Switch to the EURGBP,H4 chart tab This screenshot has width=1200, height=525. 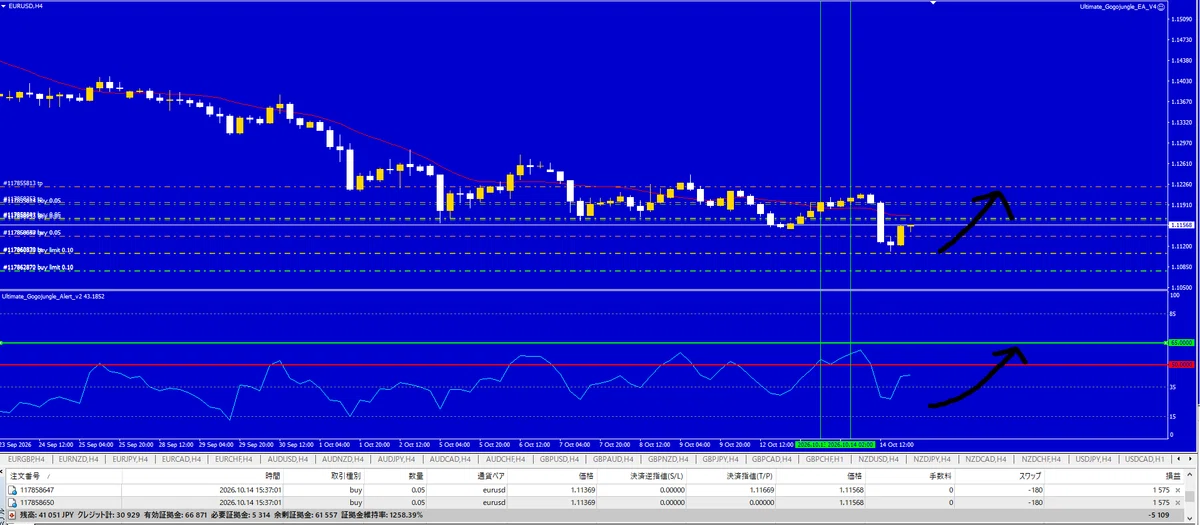(28, 458)
